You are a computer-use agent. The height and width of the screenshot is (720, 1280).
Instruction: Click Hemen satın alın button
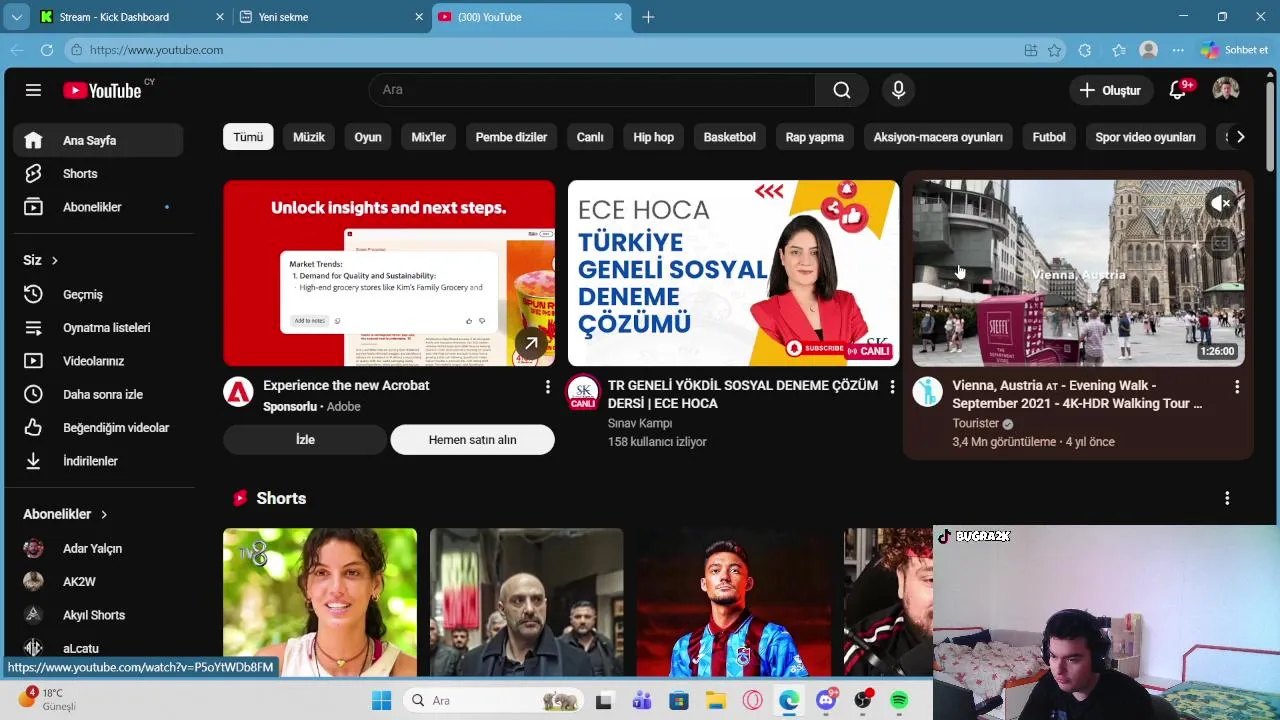tap(472, 440)
